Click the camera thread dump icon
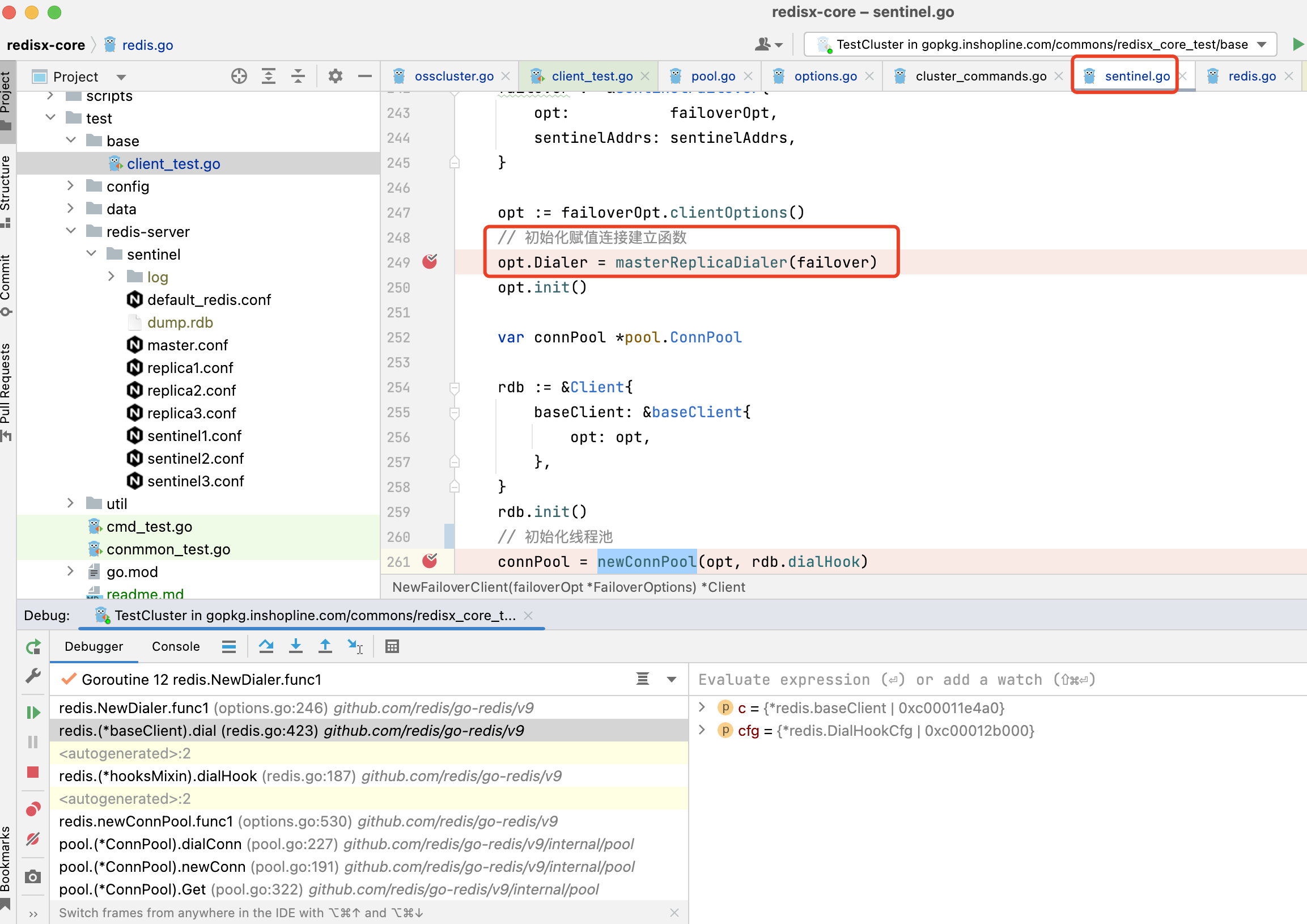 tap(33, 876)
